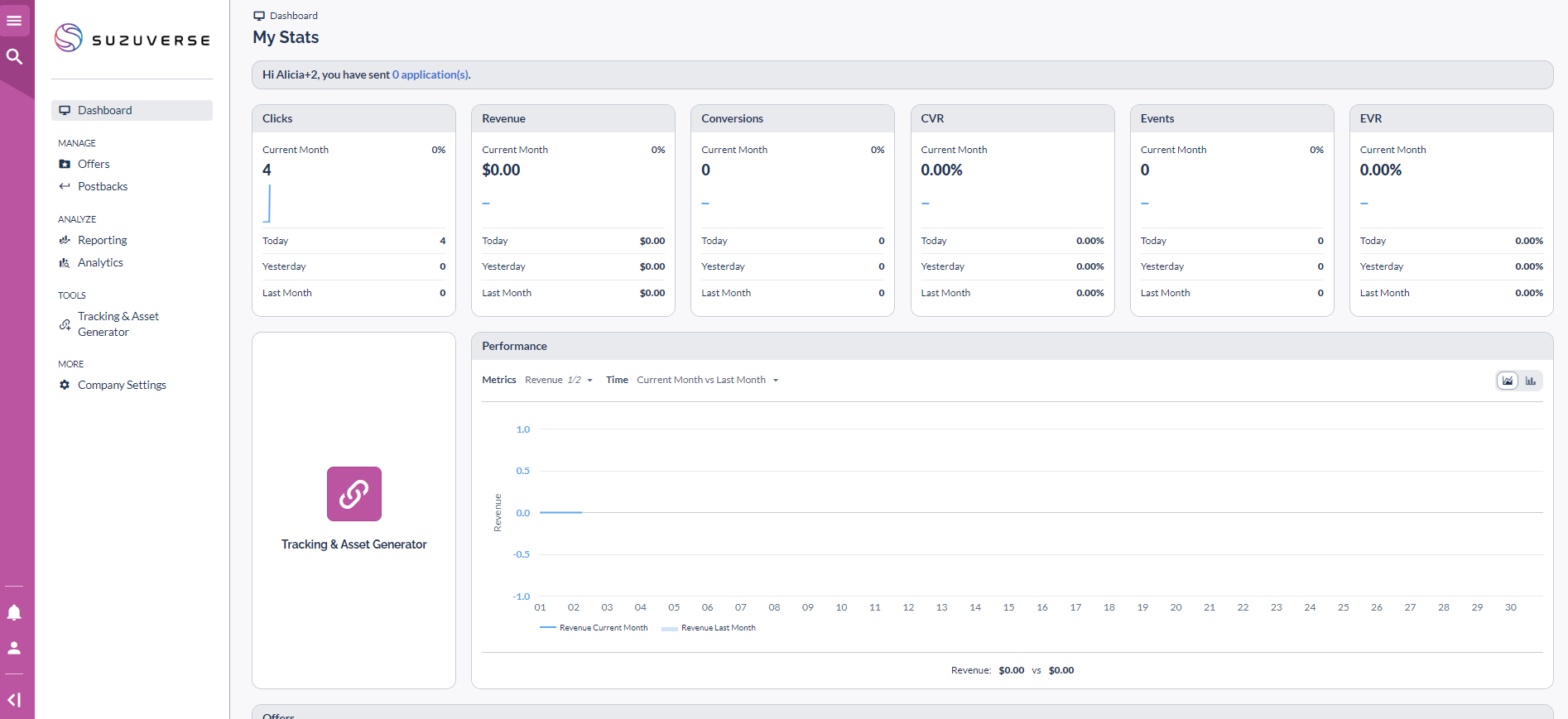
Task: Open Offers in the sidebar
Action: (x=94, y=164)
